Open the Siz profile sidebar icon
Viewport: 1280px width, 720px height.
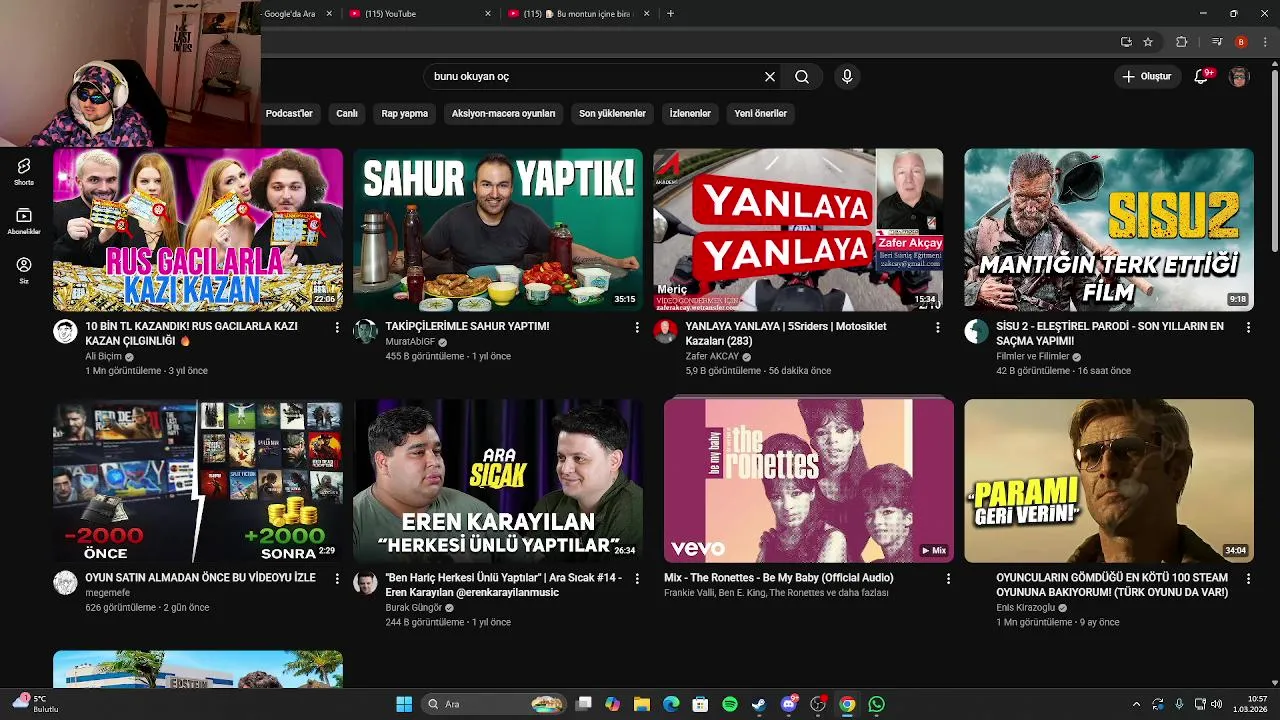[x=24, y=270]
